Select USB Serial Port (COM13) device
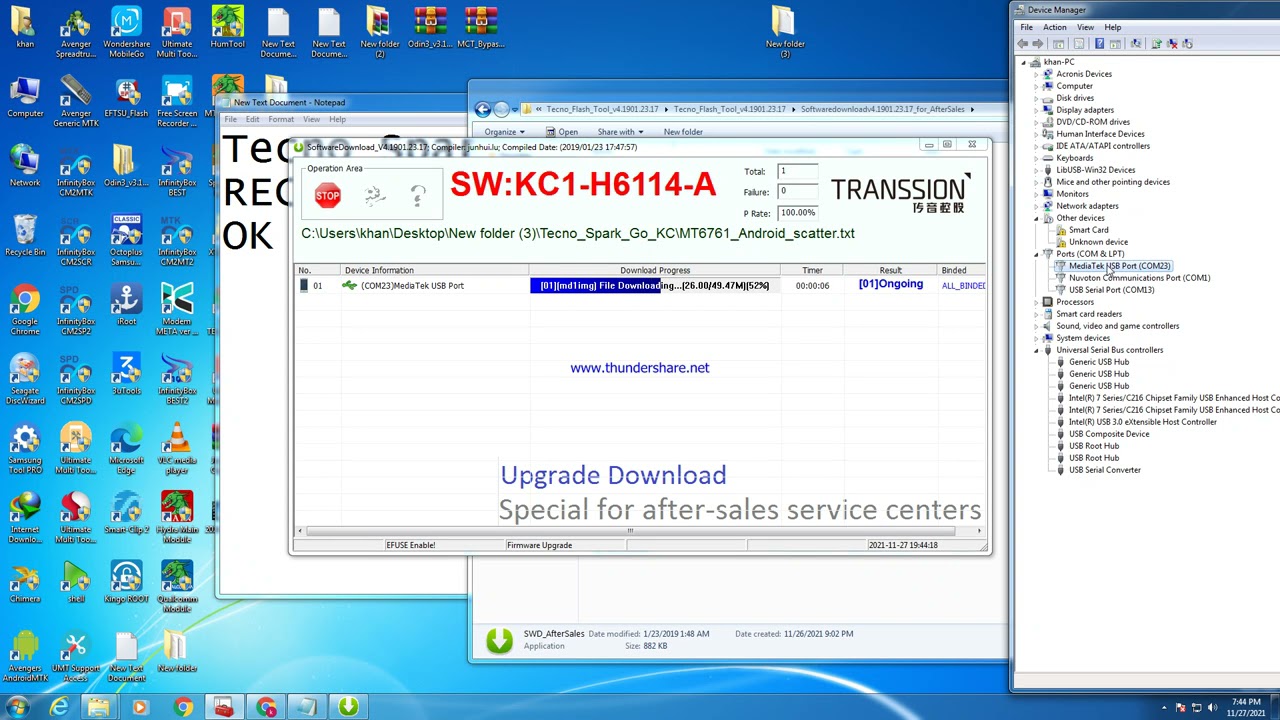The width and height of the screenshot is (1280, 720). 1111,290
